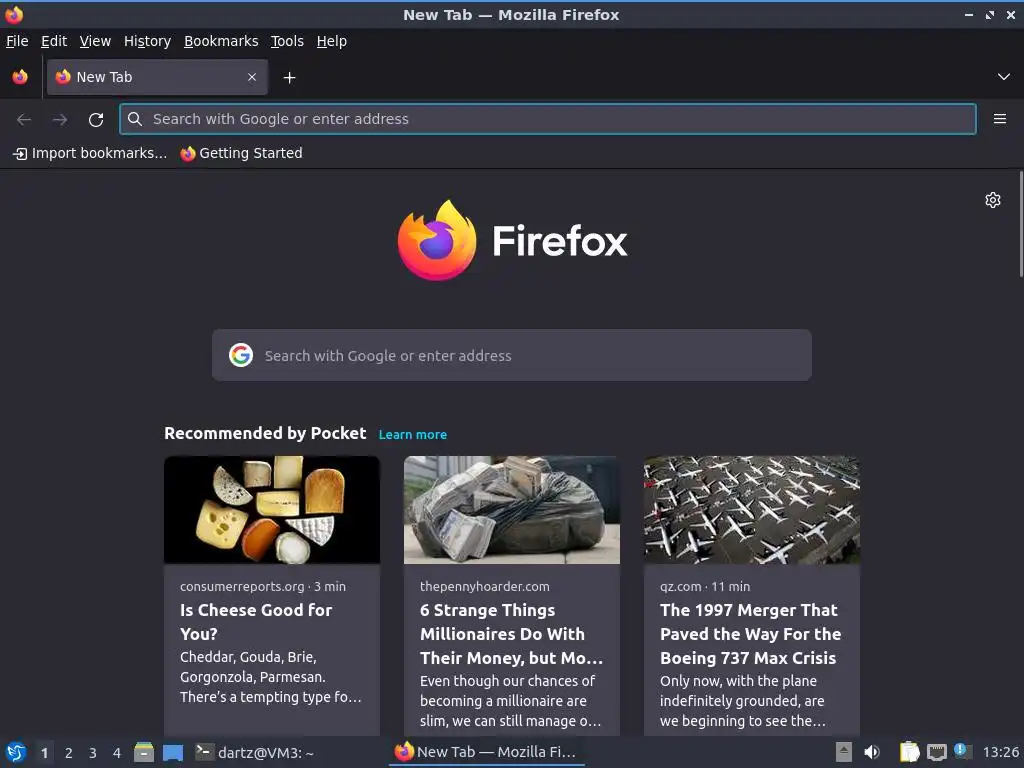The width and height of the screenshot is (1024, 768).
Task: Open the Firefox hamburger application menu
Action: click(999, 119)
